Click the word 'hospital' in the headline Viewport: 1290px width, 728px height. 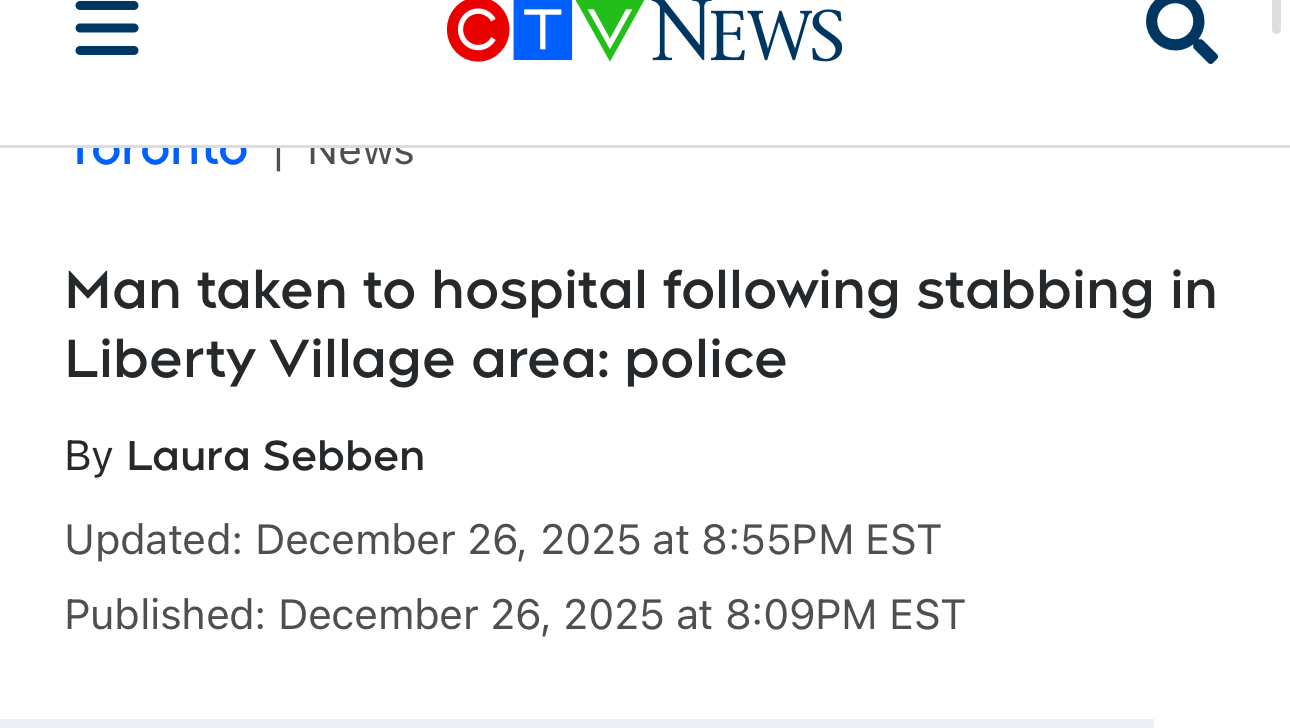(540, 290)
